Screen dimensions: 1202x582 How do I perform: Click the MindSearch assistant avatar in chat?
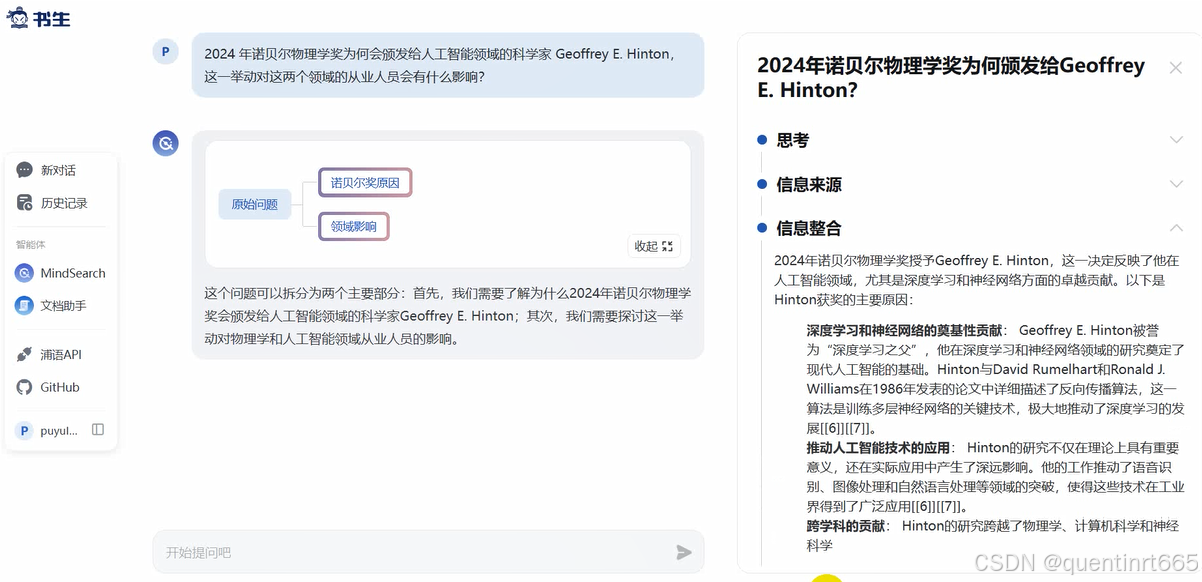click(x=165, y=144)
